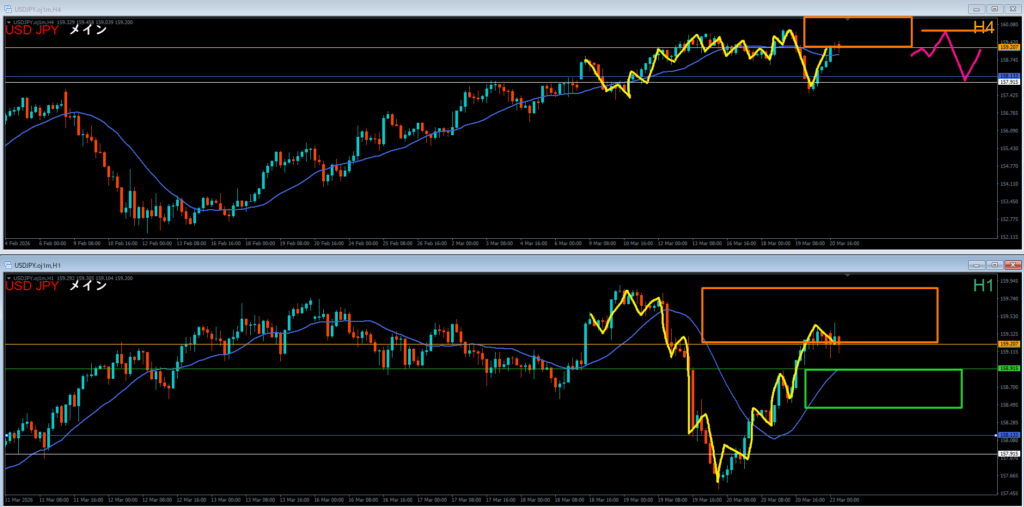
Task: Select the white 157.915 price label in the H1 chart
Action: coord(1008,453)
